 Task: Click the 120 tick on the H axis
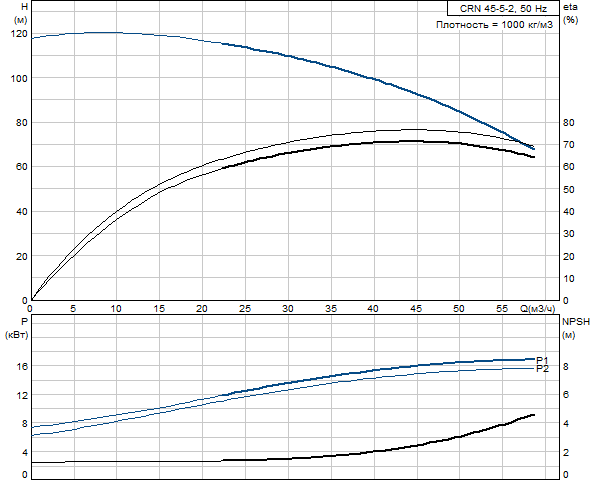[20, 34]
